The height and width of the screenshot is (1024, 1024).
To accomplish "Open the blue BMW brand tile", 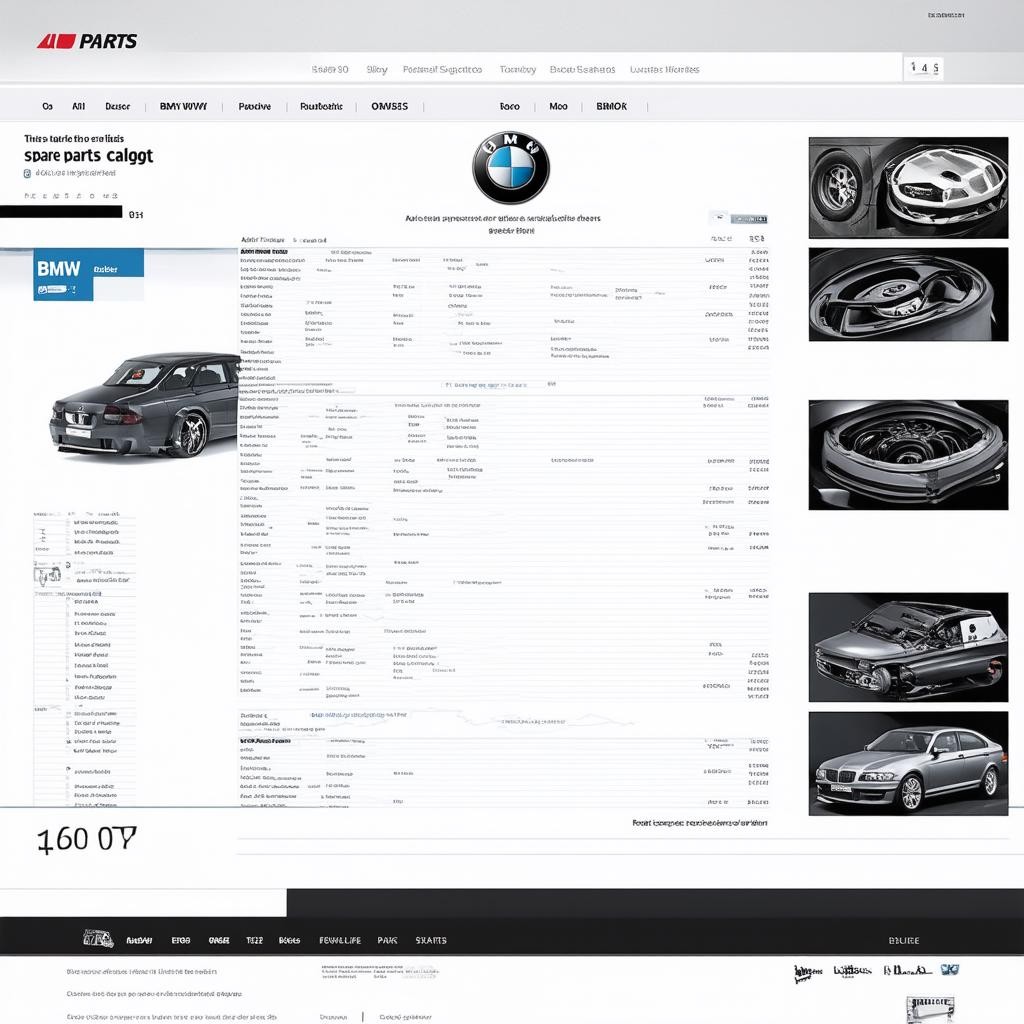I will coord(88,274).
